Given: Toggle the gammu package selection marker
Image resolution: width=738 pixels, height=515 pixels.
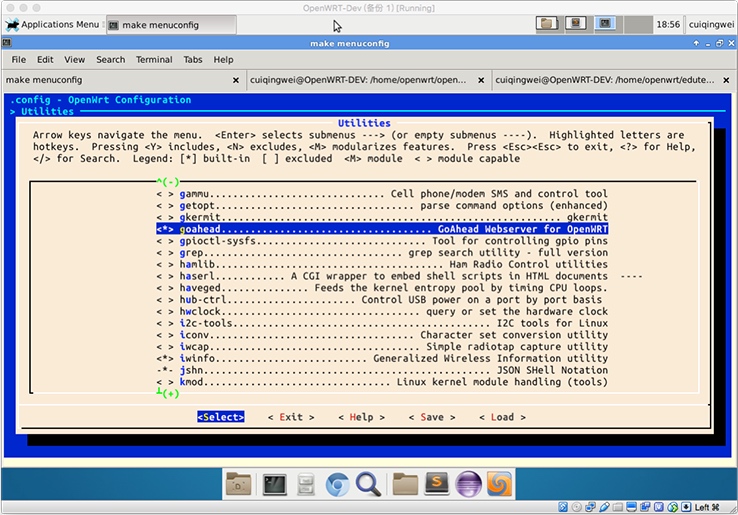Looking at the screenshot, I should coord(165,194).
